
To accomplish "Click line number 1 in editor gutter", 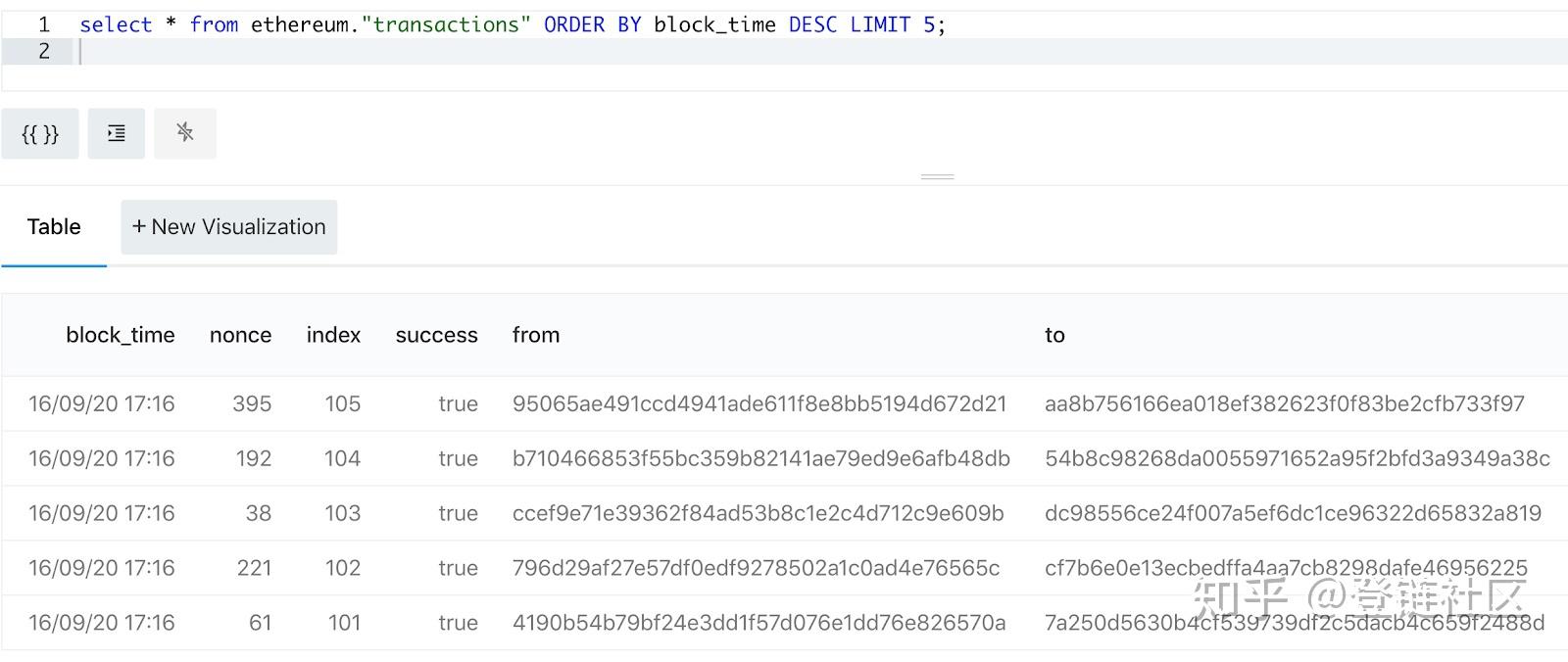I will pyautogui.click(x=44, y=24).
